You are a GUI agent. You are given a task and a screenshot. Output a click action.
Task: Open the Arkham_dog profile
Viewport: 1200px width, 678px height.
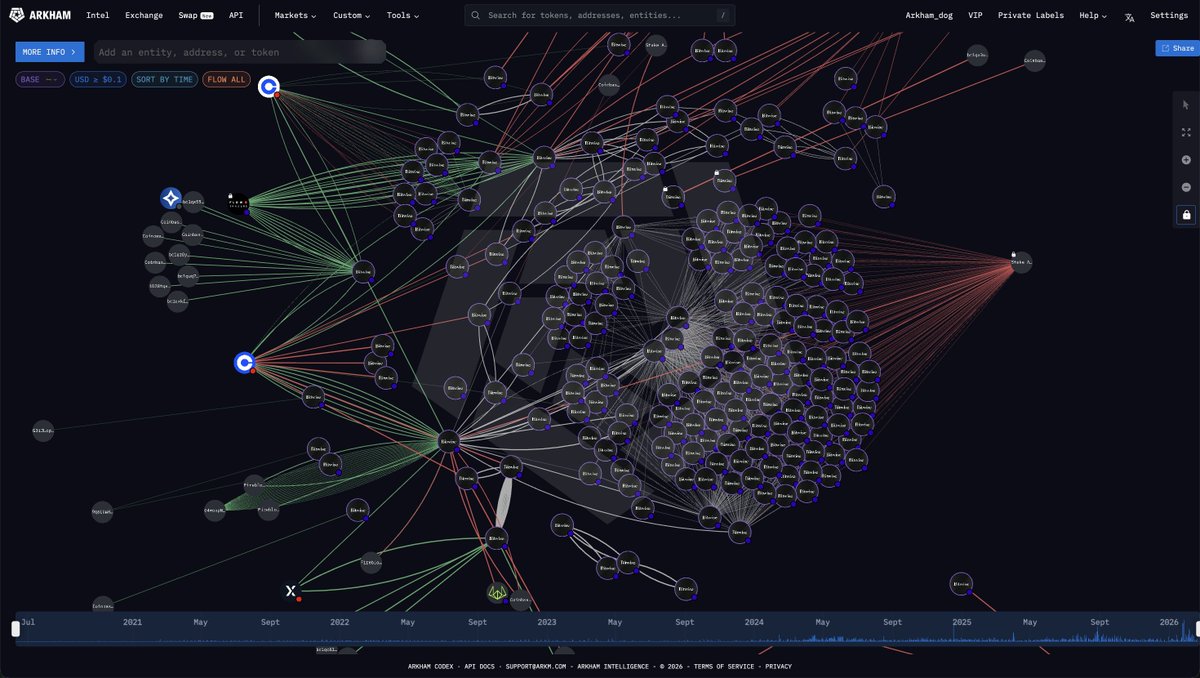[x=930, y=15]
